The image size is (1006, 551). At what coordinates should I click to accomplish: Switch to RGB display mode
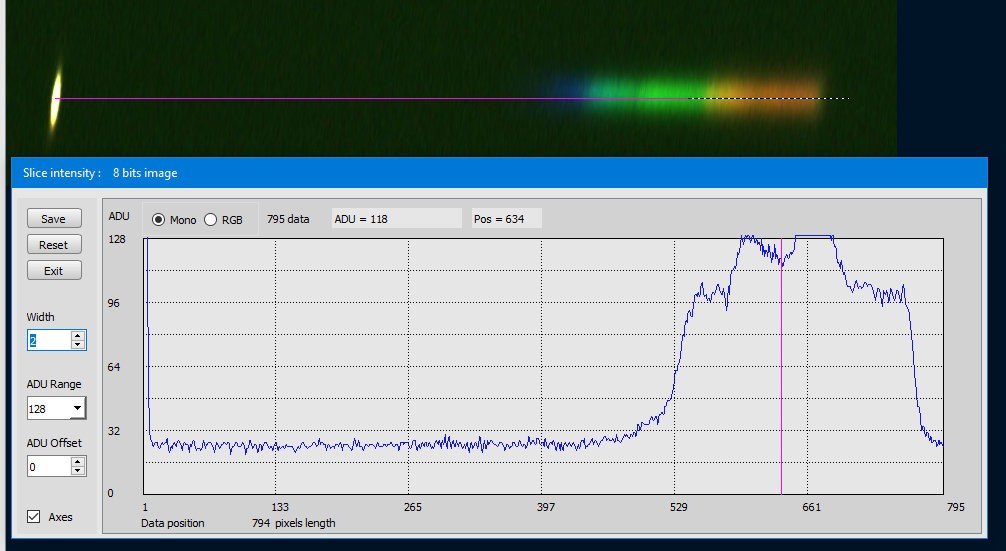210,219
